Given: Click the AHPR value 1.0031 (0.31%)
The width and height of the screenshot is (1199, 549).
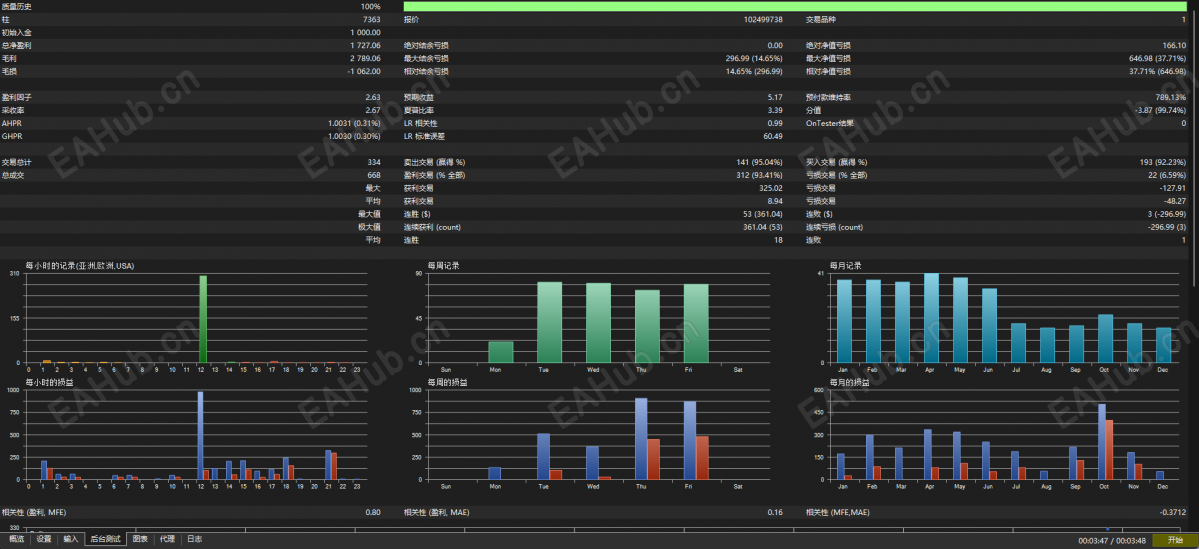Looking at the screenshot, I should pos(354,123).
